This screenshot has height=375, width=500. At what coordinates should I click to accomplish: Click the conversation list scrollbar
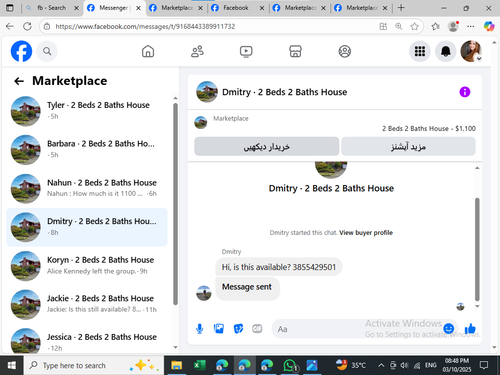point(175,204)
